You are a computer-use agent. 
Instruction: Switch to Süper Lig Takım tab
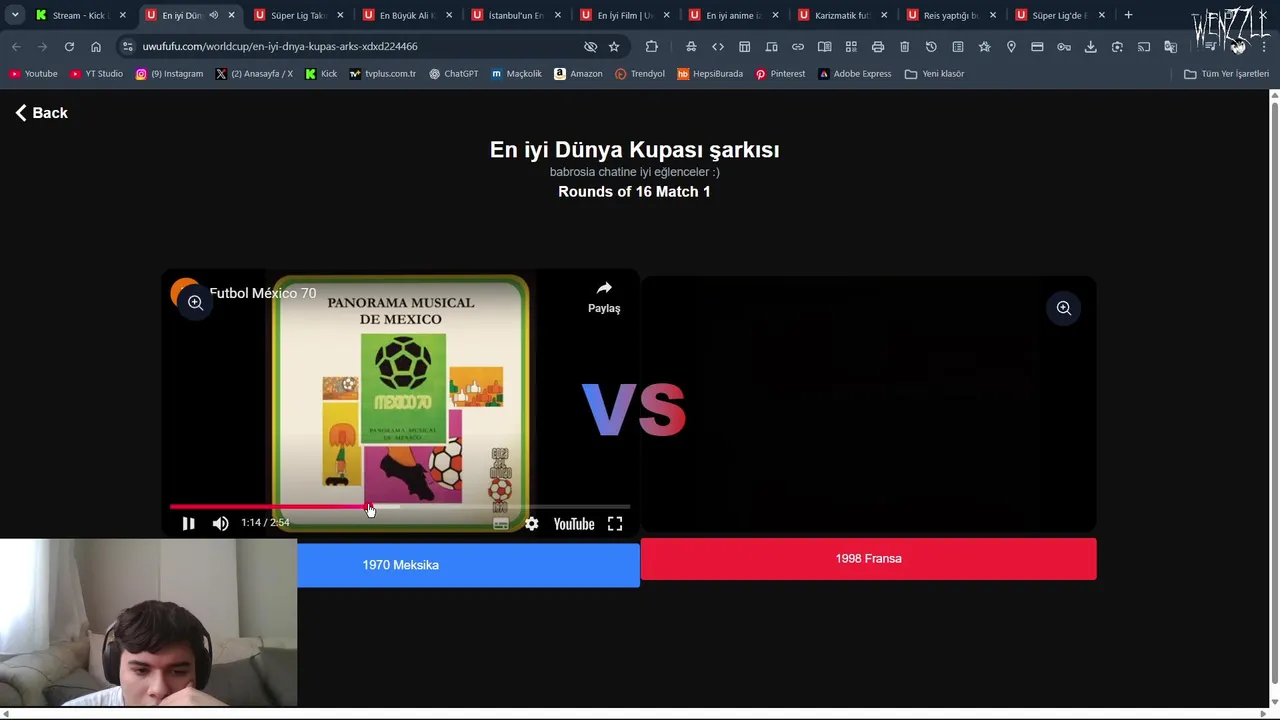point(298,15)
